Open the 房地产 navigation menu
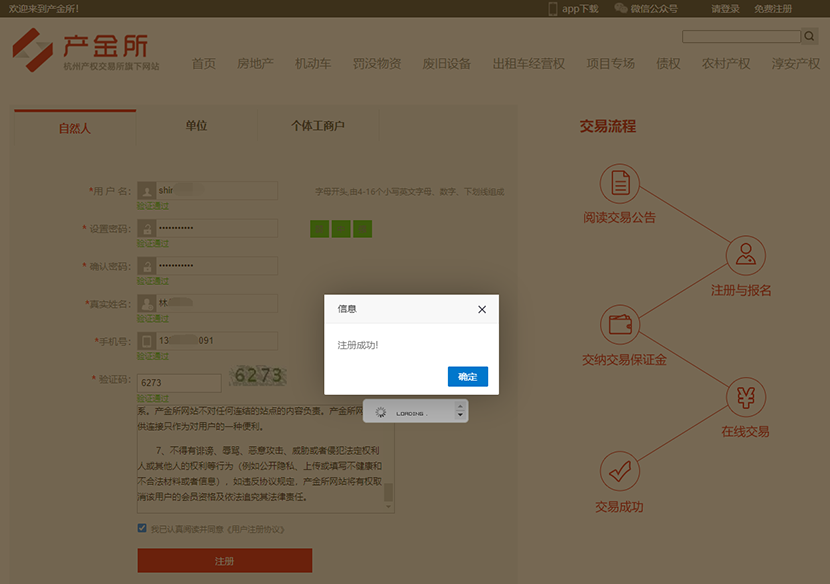Image resolution: width=830 pixels, height=584 pixels. tap(255, 64)
